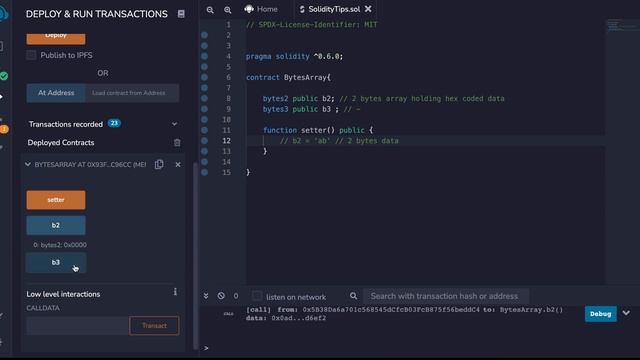The width and height of the screenshot is (640, 360).
Task: Copy the BytesArray contract address
Action: tap(159, 164)
